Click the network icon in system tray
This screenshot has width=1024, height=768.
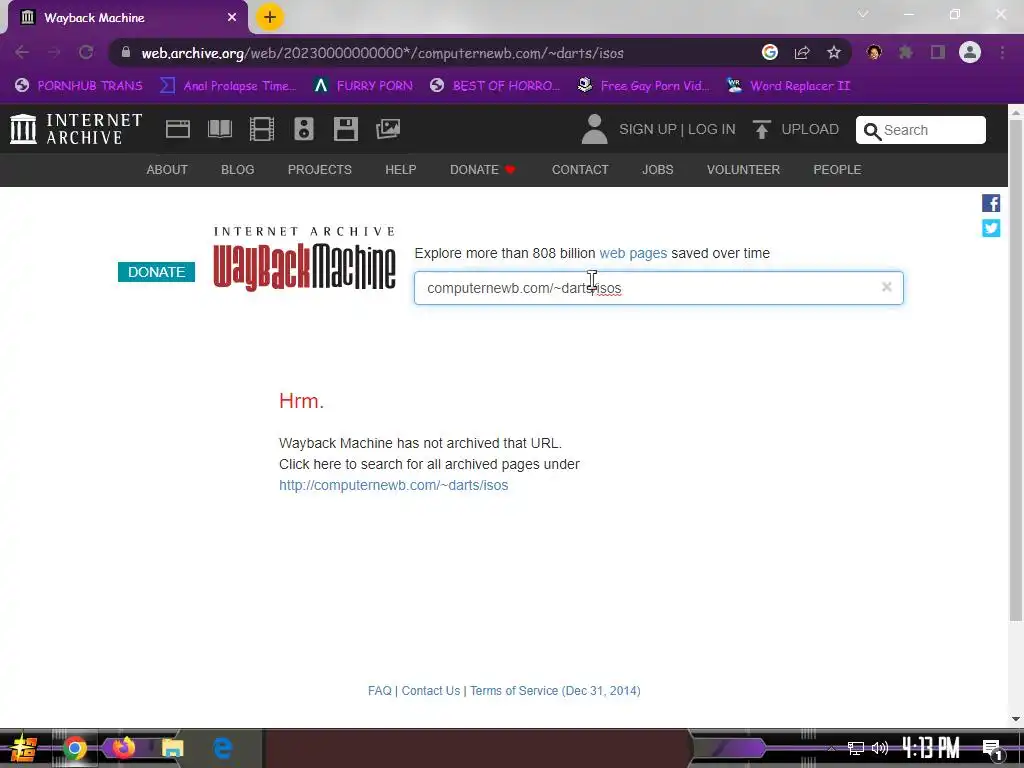pos(856,748)
